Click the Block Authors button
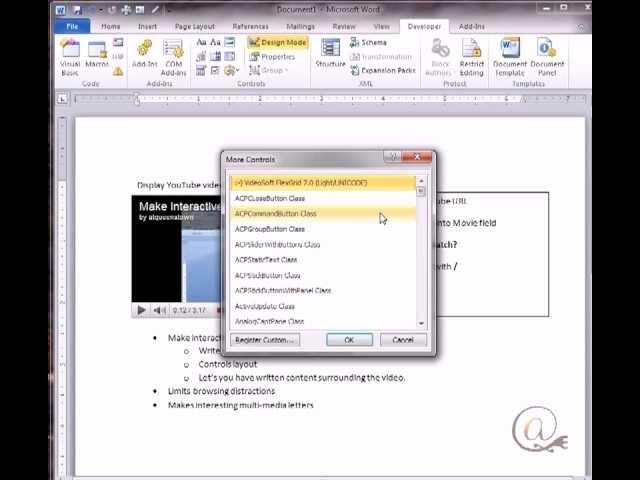Image resolution: width=640 pixels, height=480 pixels. (x=440, y=58)
